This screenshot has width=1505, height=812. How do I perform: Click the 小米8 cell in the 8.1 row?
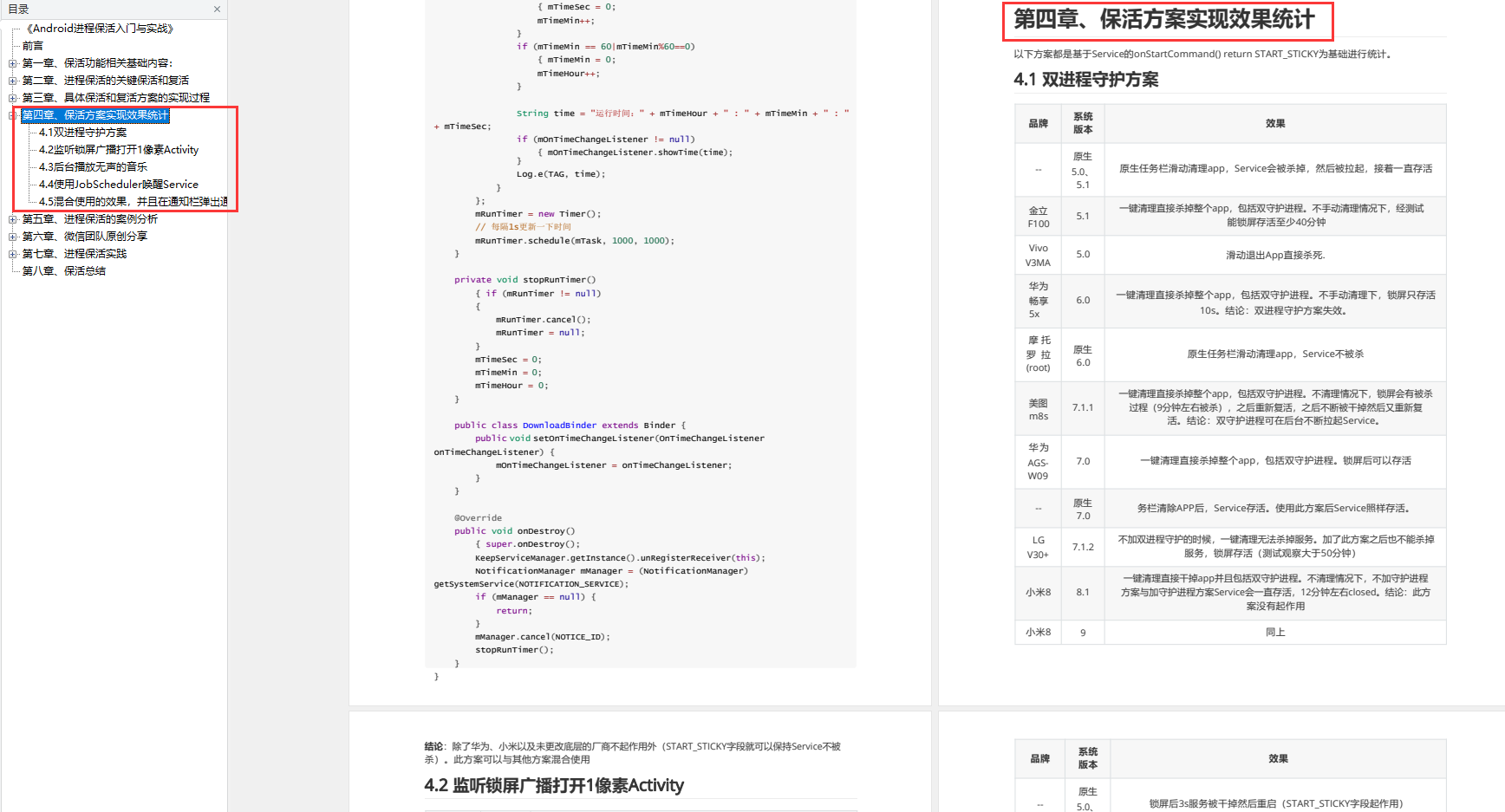(x=1039, y=593)
